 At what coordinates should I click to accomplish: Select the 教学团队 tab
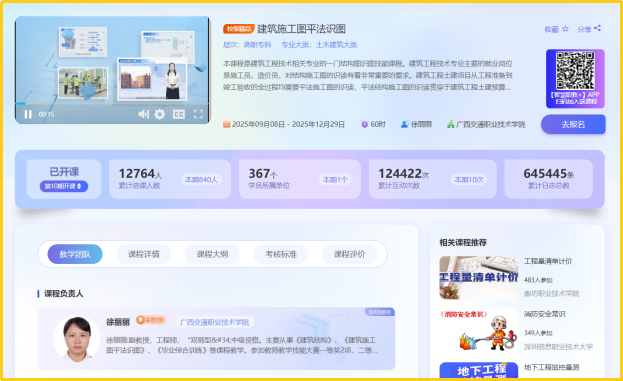[75, 254]
